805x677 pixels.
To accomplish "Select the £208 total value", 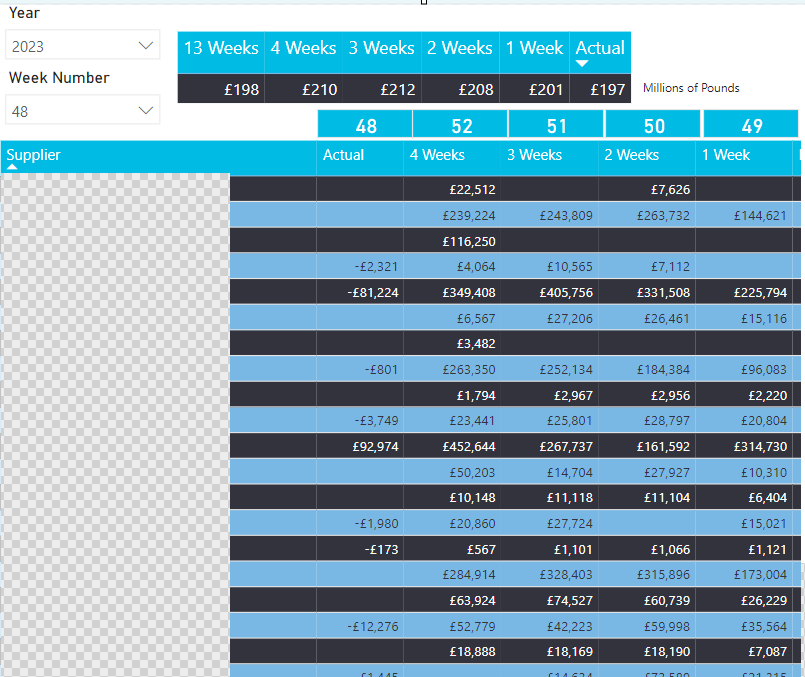I will (x=476, y=90).
